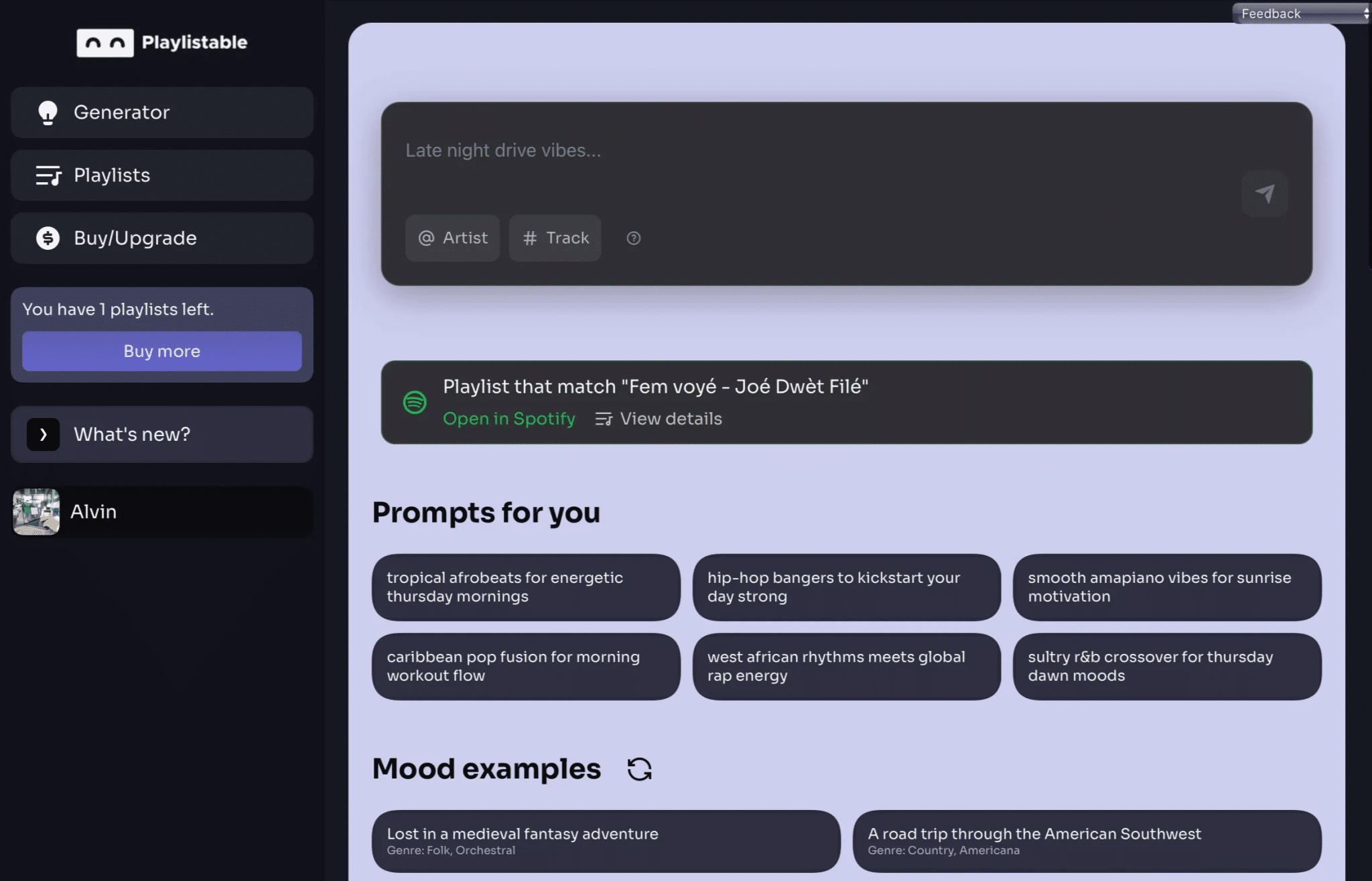The height and width of the screenshot is (881, 1372).
Task: Click the What's new chevron arrow
Action: [43, 434]
